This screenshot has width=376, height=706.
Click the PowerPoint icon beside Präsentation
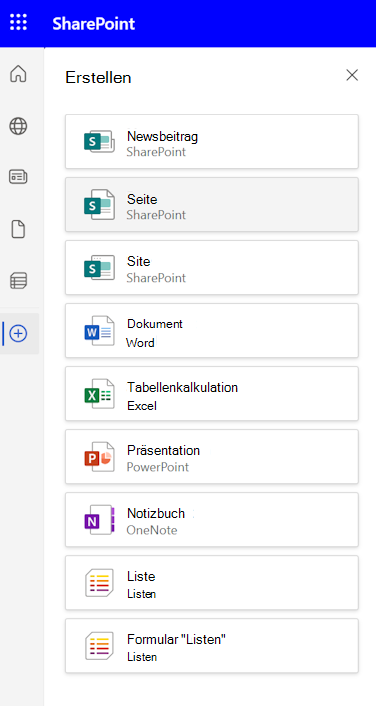tap(99, 457)
